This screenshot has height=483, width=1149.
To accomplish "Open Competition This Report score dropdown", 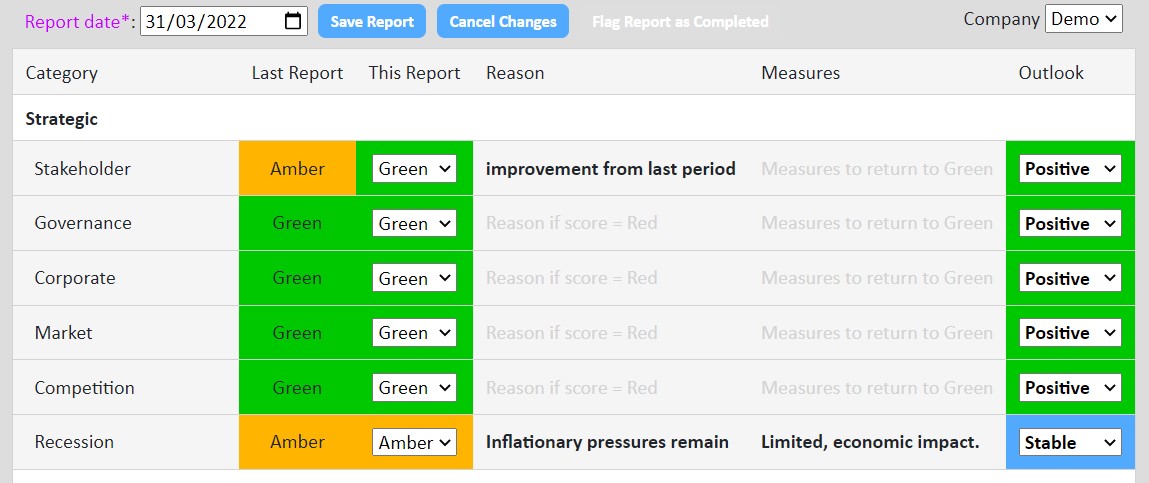I will (x=414, y=388).
